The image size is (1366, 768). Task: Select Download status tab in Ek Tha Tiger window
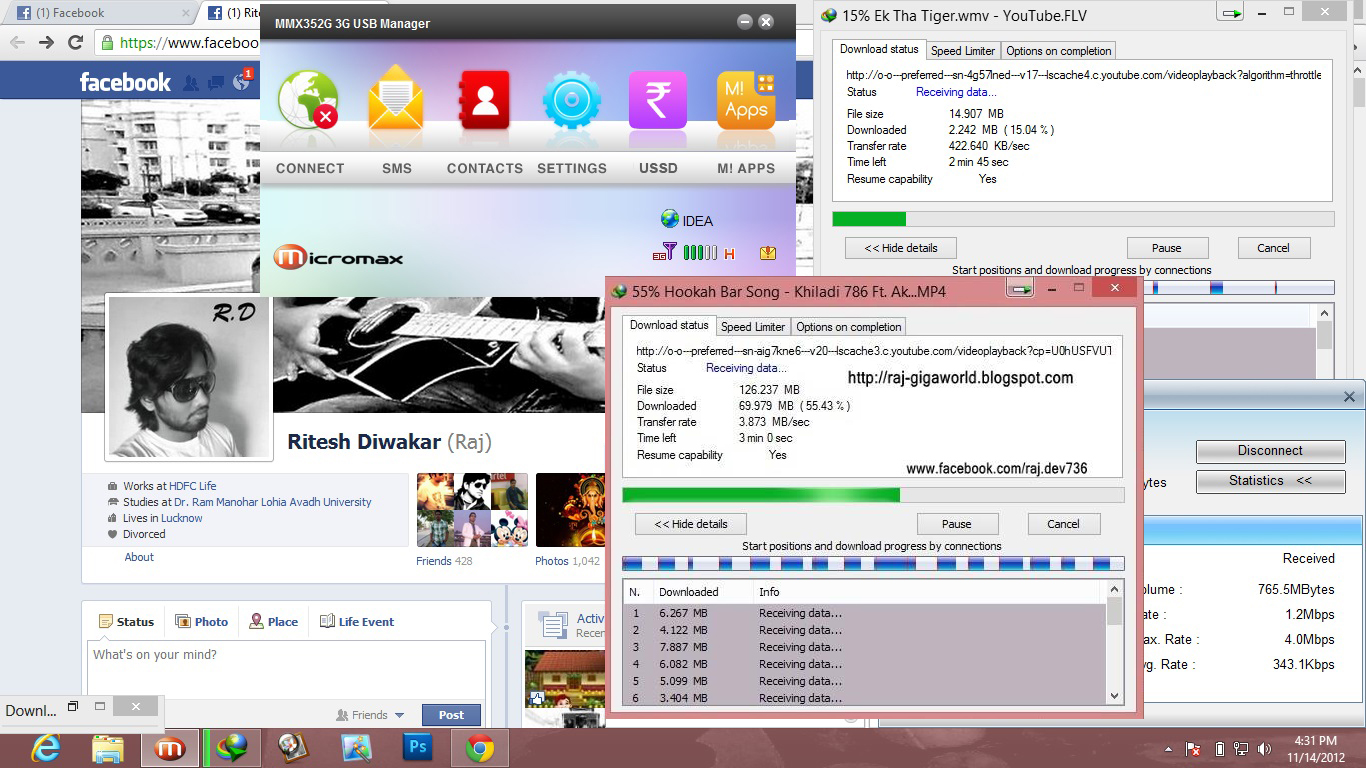(879, 49)
